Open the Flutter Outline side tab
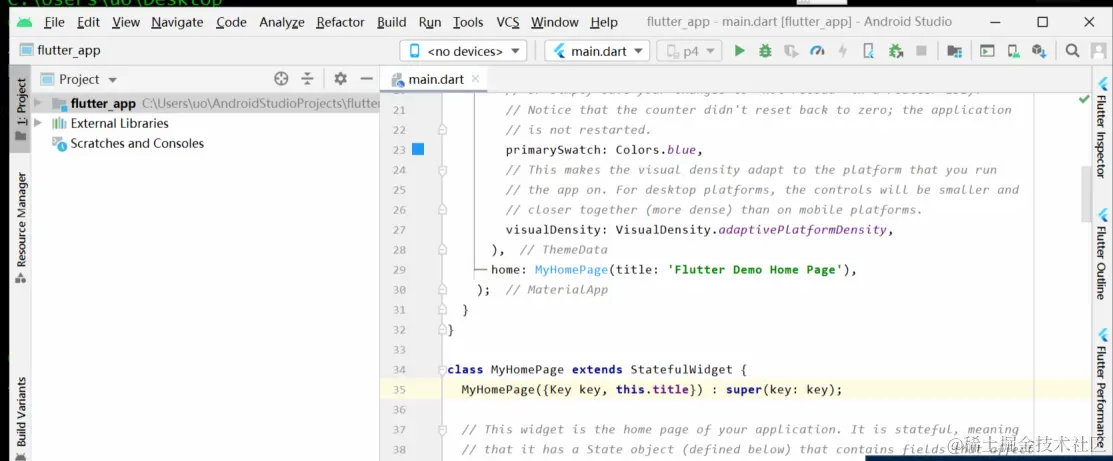The width and height of the screenshot is (1113, 461). (1102, 254)
